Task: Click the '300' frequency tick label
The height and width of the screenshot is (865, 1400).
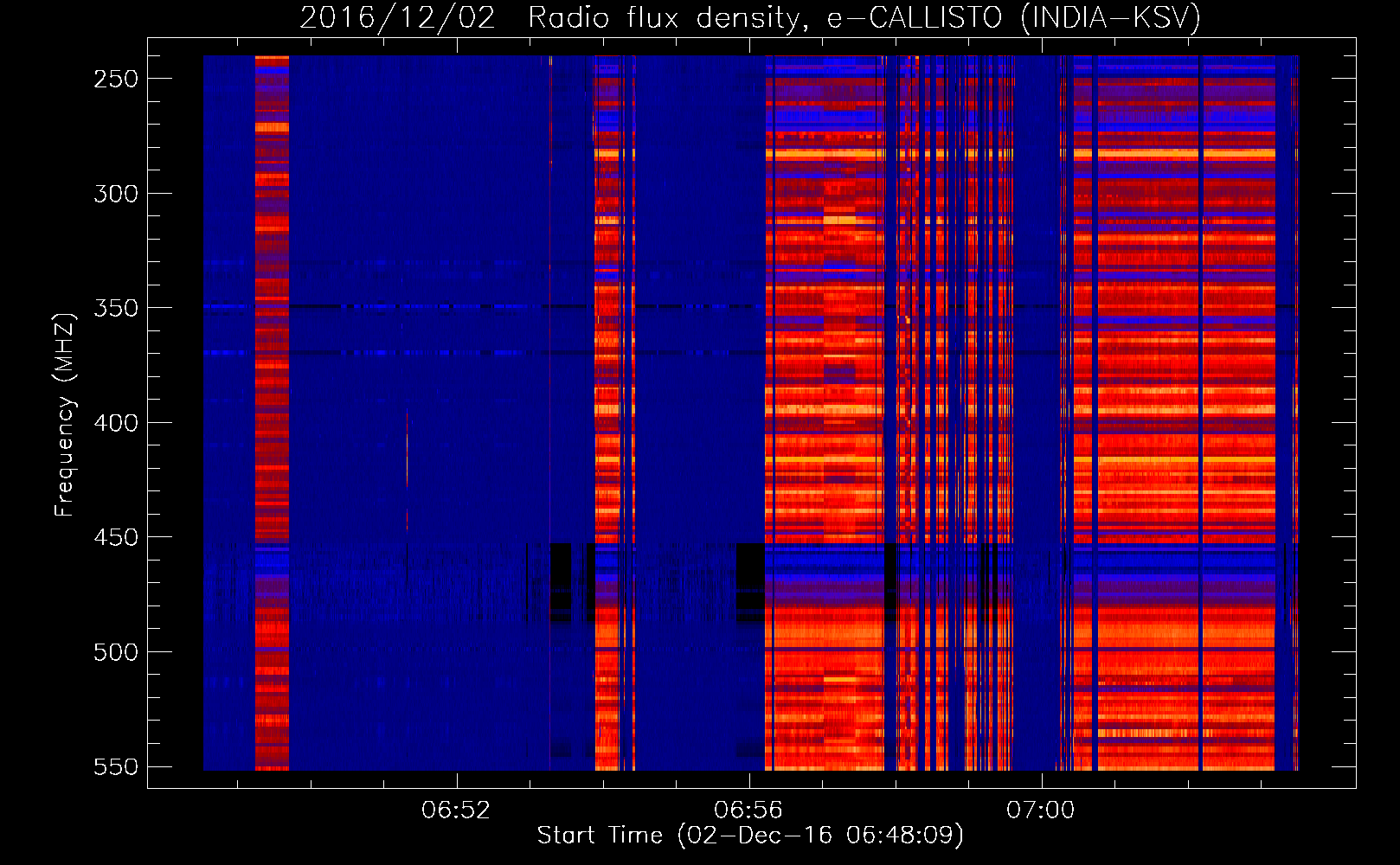Action: tap(116, 194)
